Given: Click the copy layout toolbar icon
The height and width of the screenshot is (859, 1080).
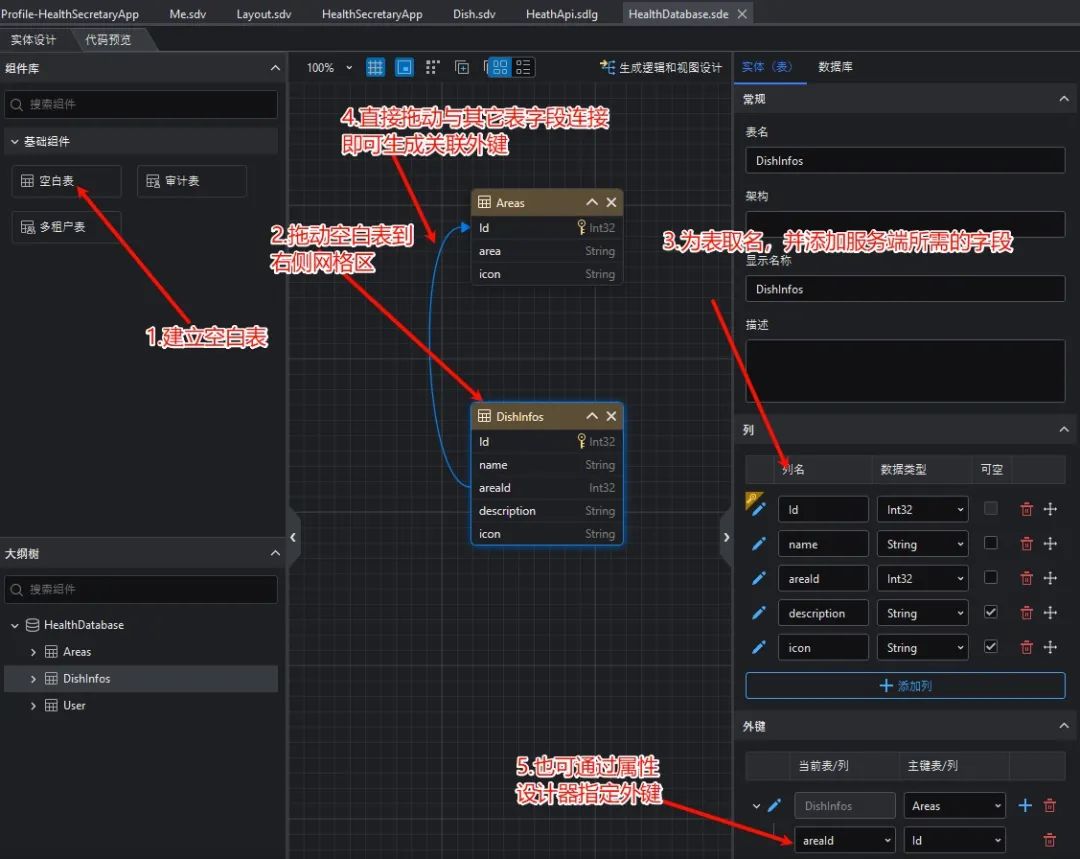Looking at the screenshot, I should [x=461, y=68].
